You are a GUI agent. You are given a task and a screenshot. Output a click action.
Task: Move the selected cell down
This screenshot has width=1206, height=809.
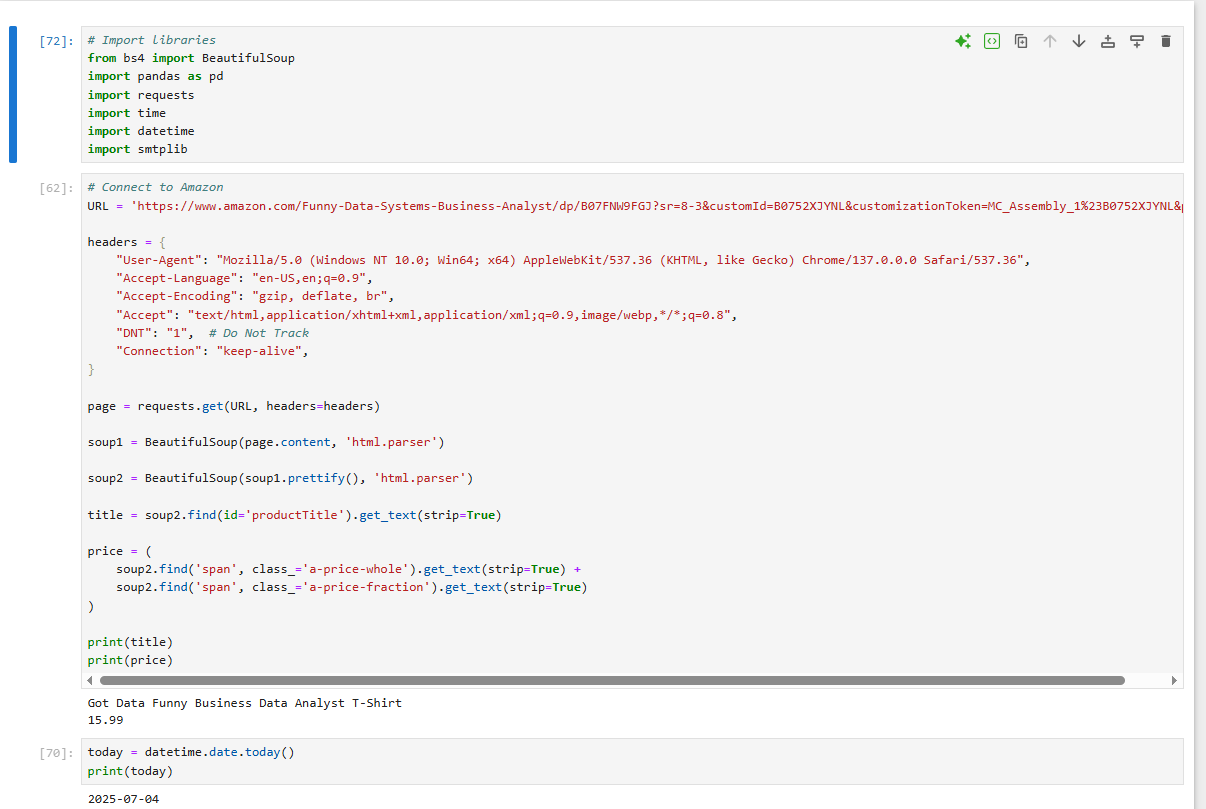pos(1079,41)
